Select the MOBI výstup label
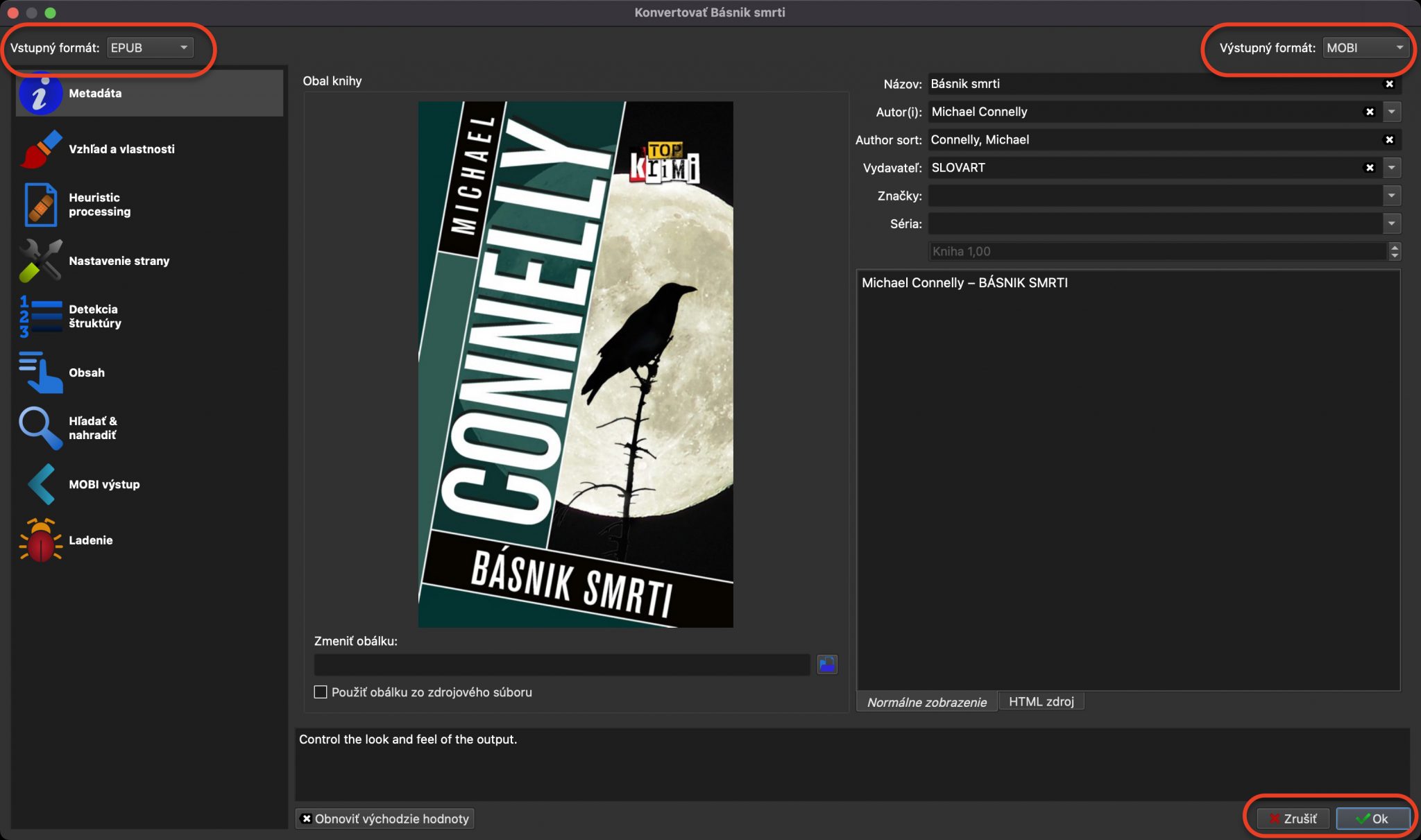1421x840 pixels. [104, 484]
